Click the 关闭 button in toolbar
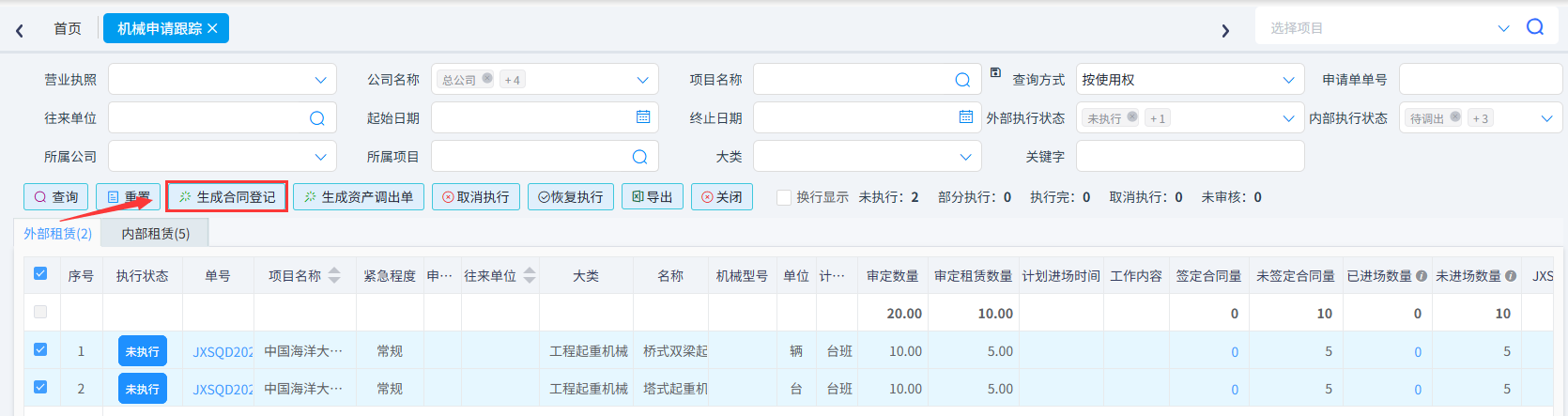 click(x=722, y=197)
